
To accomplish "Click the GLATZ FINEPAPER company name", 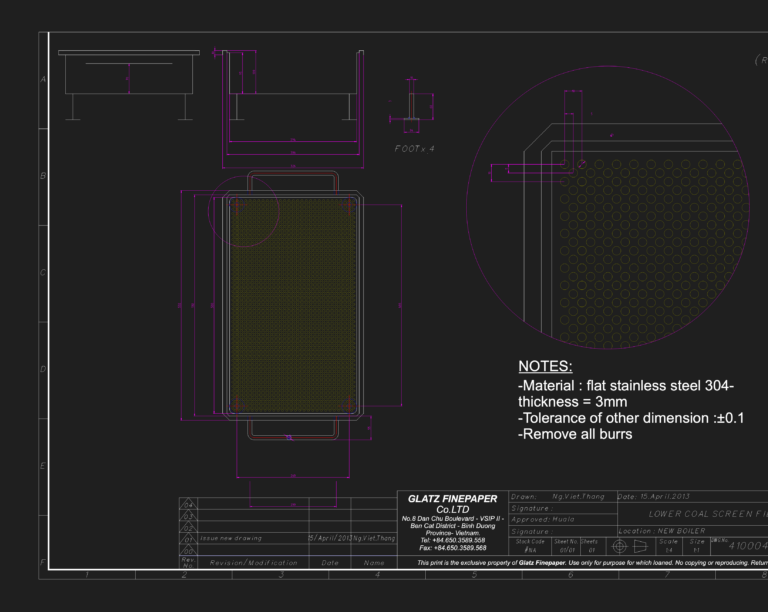I will [453, 499].
